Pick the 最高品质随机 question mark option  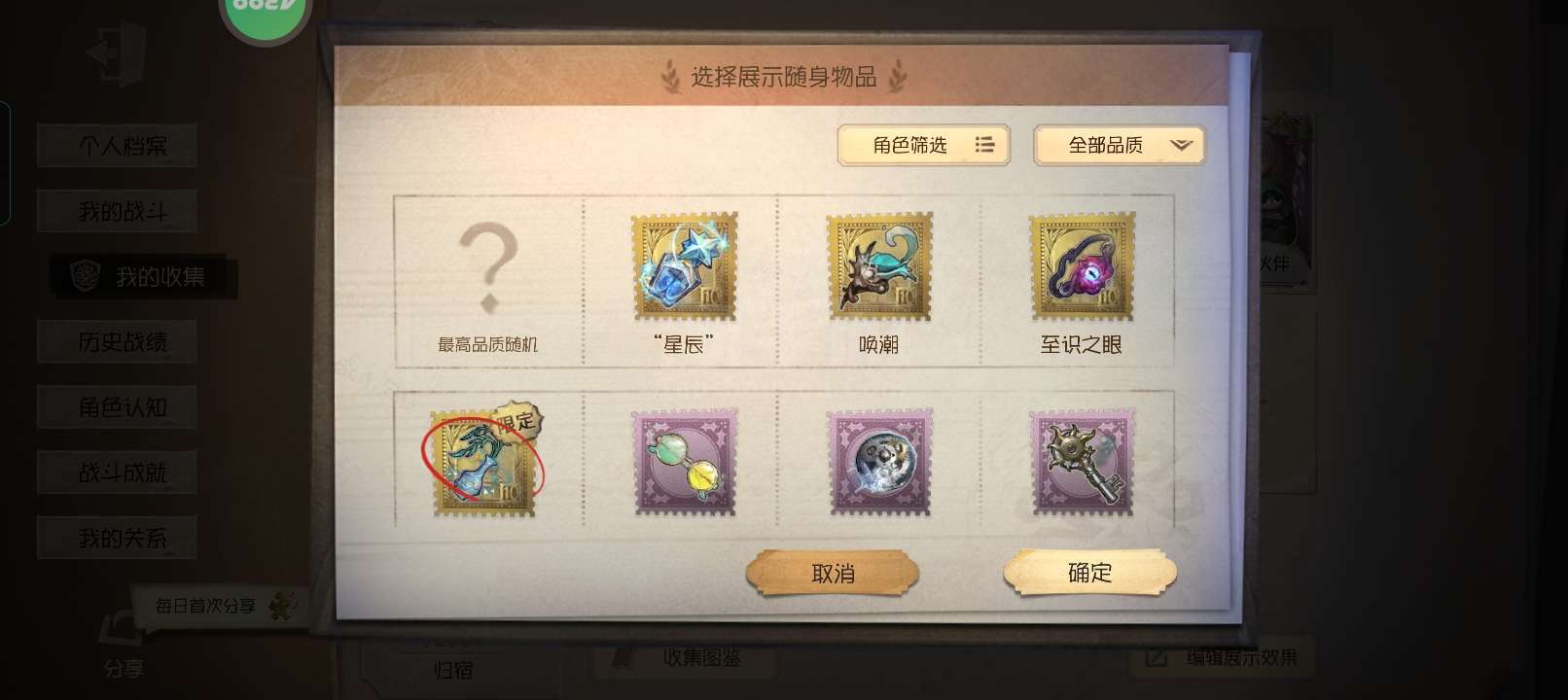(x=487, y=282)
